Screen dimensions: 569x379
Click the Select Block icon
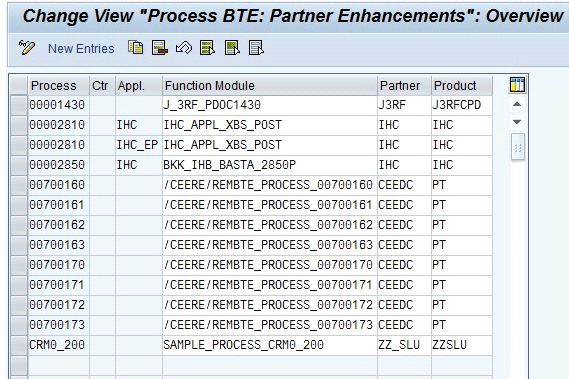coord(232,48)
